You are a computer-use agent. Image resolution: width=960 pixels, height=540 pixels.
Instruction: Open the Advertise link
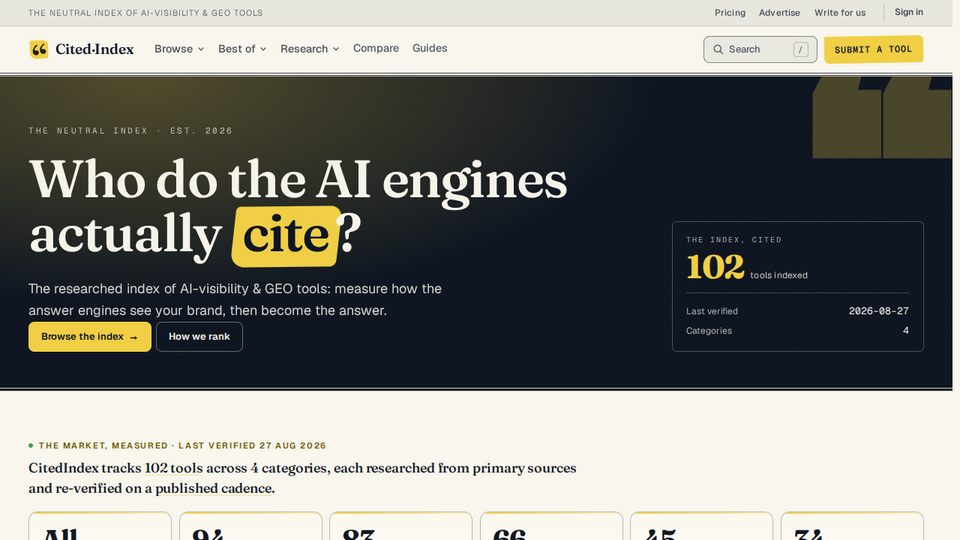(x=779, y=13)
